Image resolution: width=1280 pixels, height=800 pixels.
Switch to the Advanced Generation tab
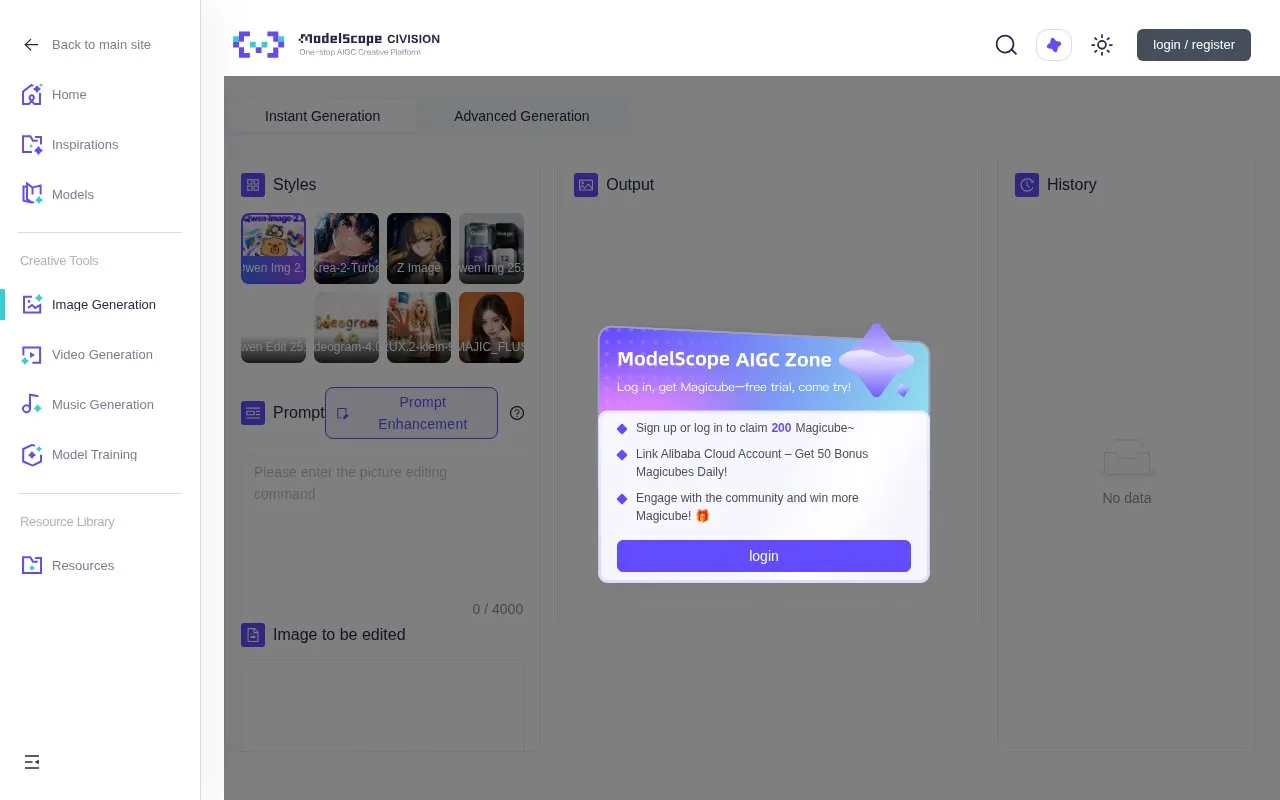coord(522,116)
